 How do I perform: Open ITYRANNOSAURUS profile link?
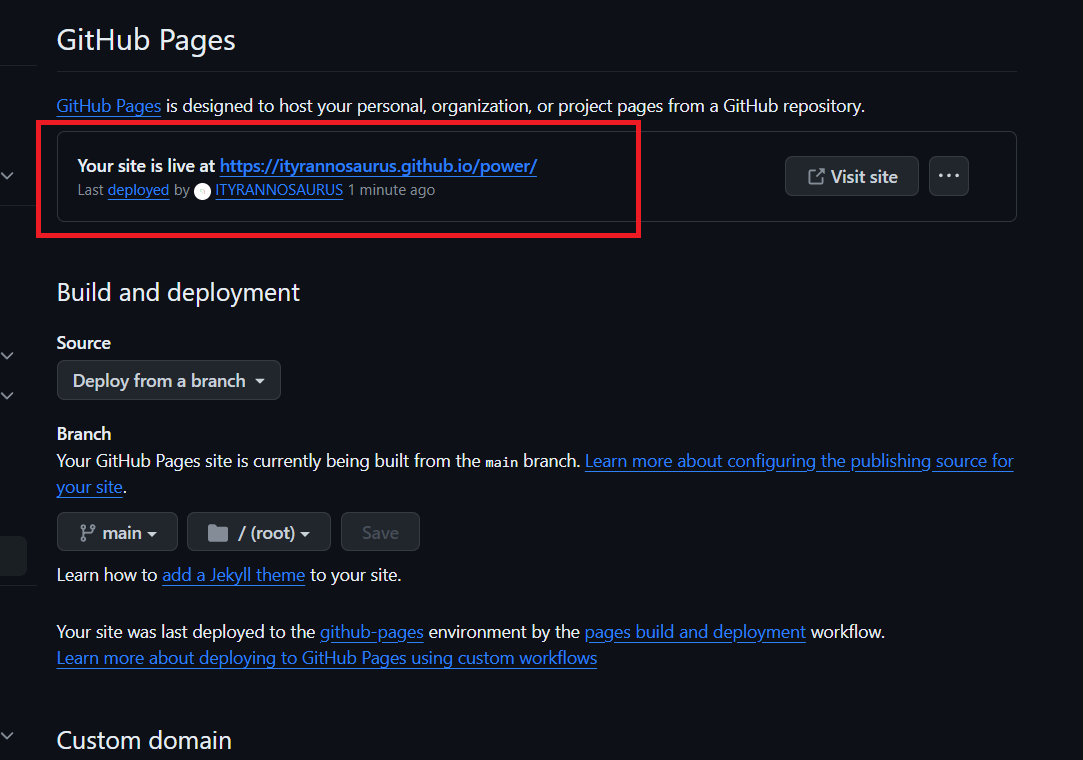coord(279,190)
